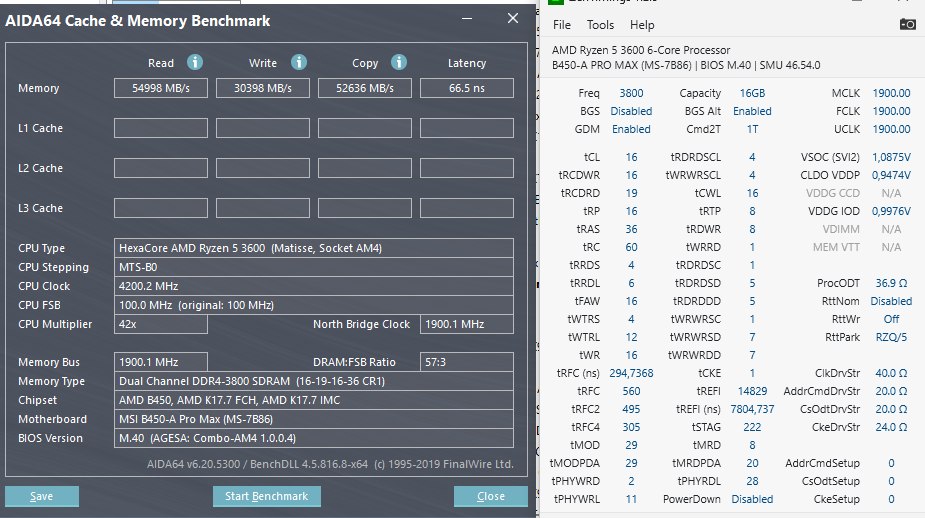Image resolution: width=925 pixels, height=518 pixels.
Task: Click BGS value Disabled
Action: 631,111
